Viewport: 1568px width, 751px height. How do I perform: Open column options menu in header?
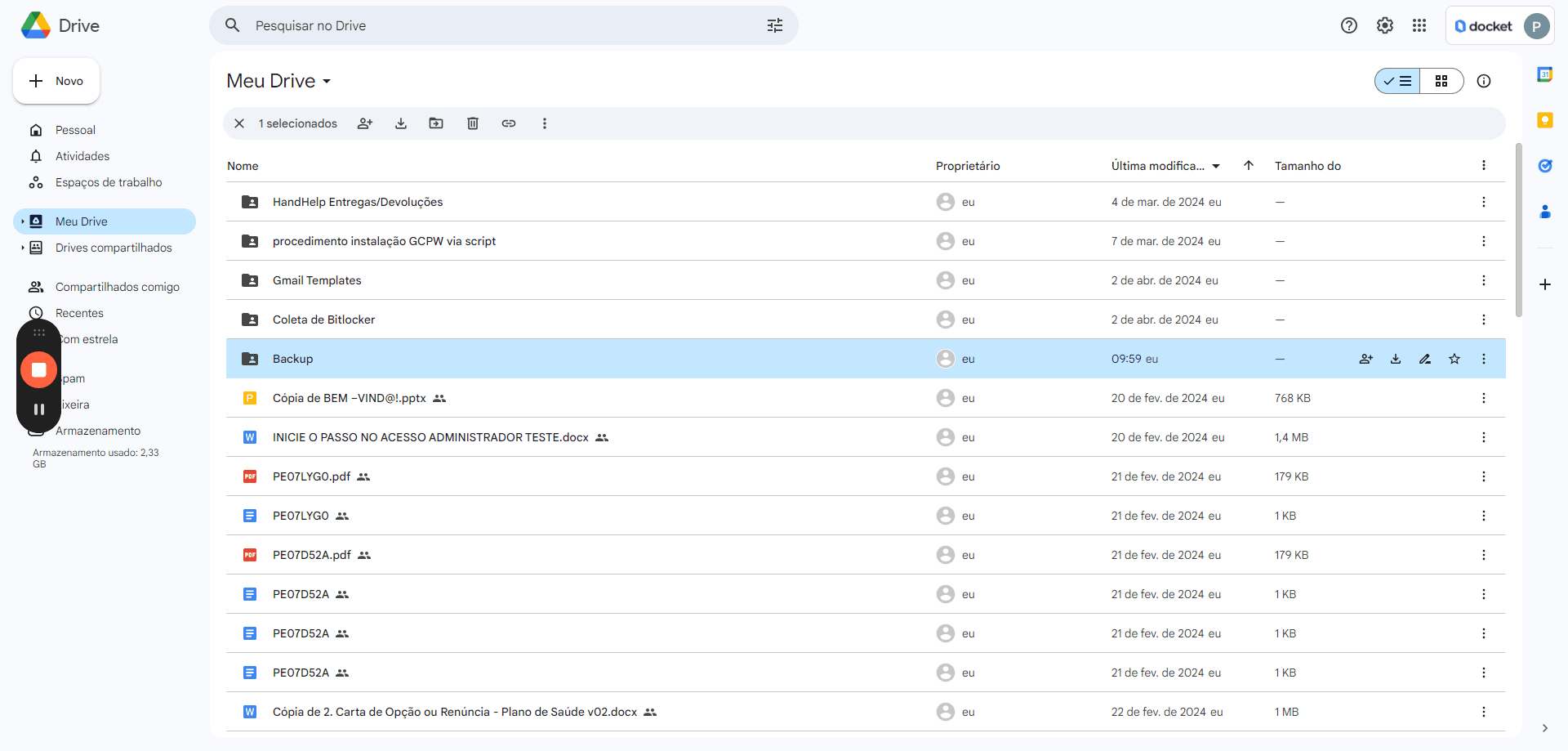[x=1484, y=165]
